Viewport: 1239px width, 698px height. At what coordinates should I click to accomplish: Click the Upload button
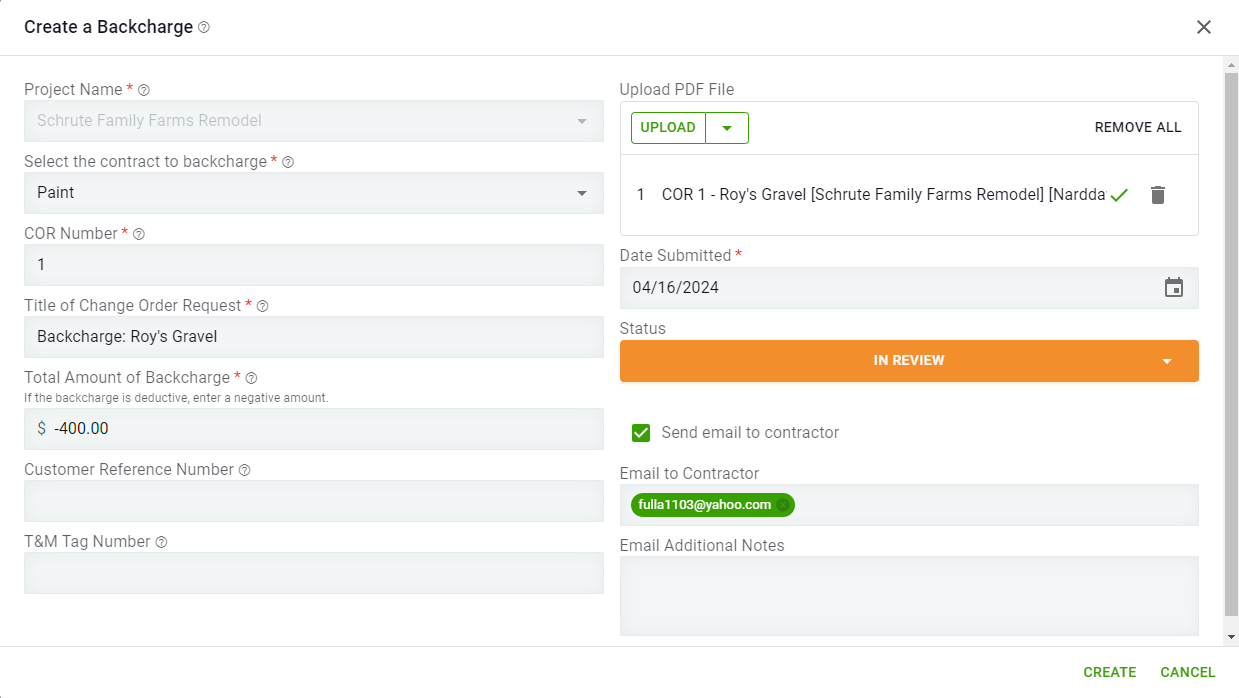coord(668,128)
